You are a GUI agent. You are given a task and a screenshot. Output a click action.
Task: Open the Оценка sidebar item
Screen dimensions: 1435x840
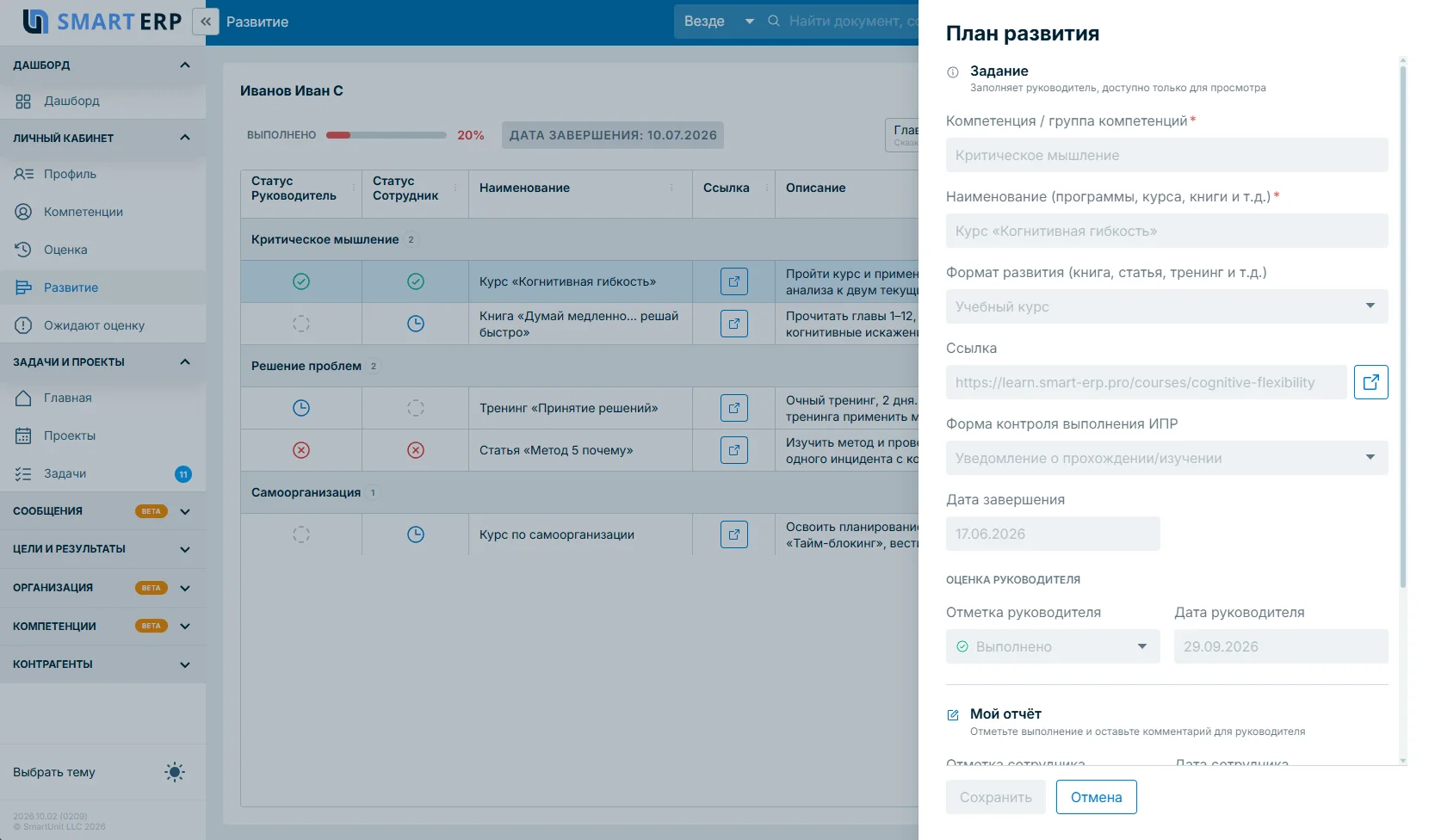[x=102, y=250]
